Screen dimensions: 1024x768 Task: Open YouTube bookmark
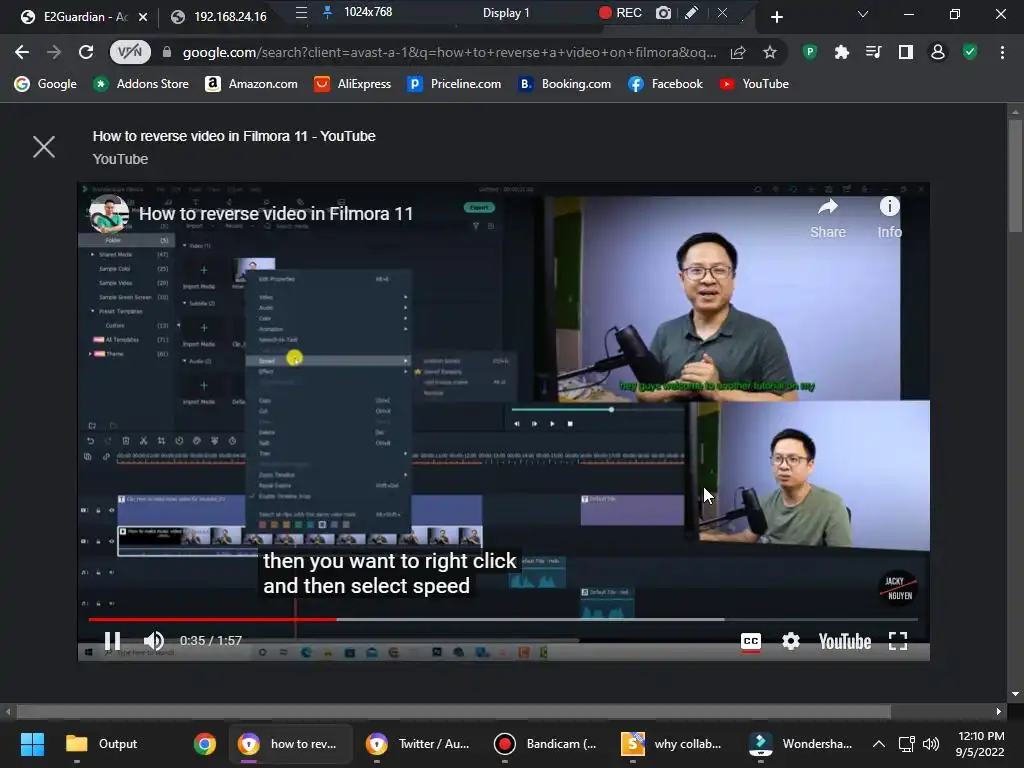754,84
